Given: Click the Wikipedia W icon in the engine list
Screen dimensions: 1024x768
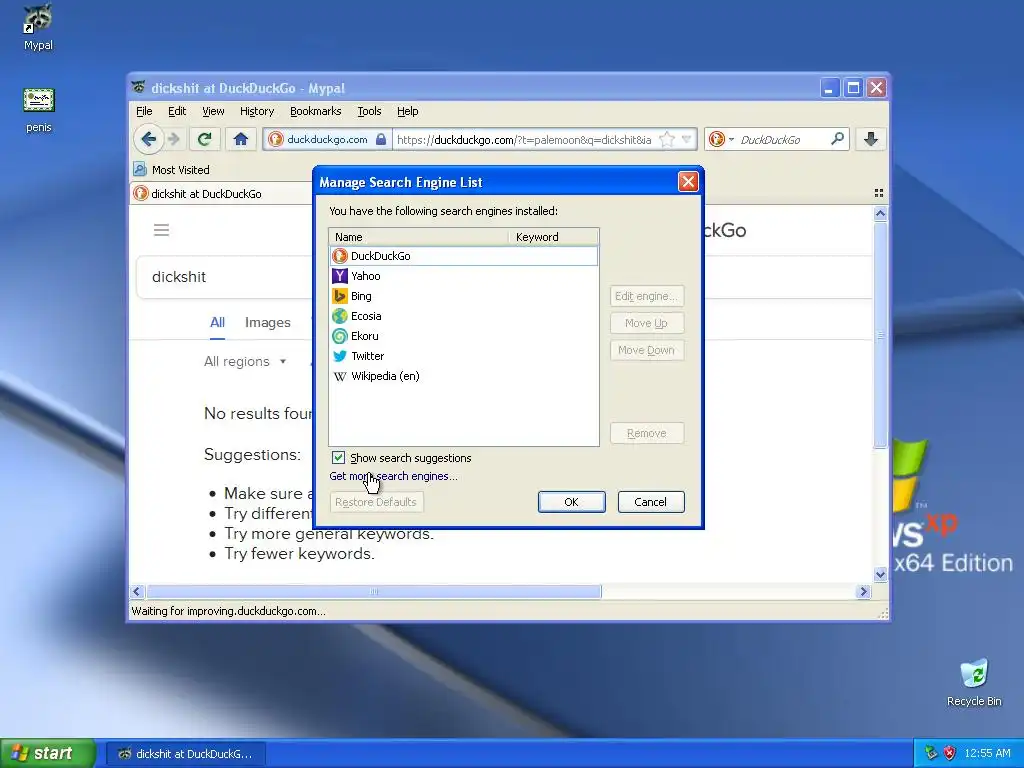Looking at the screenshot, I should point(340,376).
